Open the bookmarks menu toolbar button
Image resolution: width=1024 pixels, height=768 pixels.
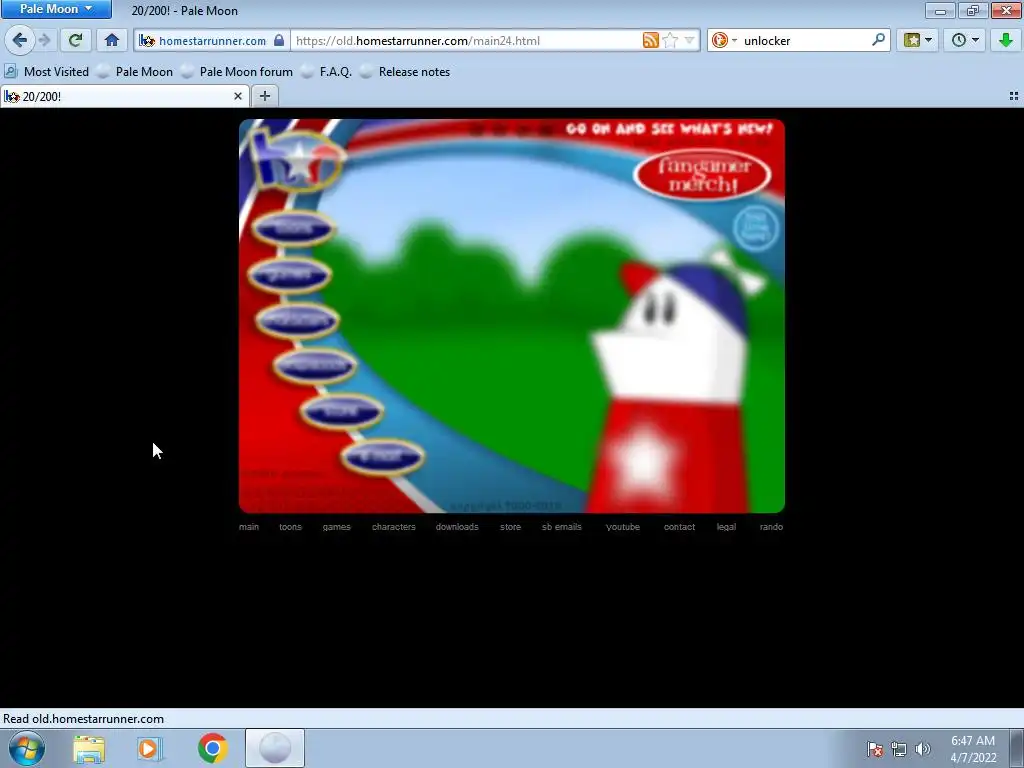point(918,40)
